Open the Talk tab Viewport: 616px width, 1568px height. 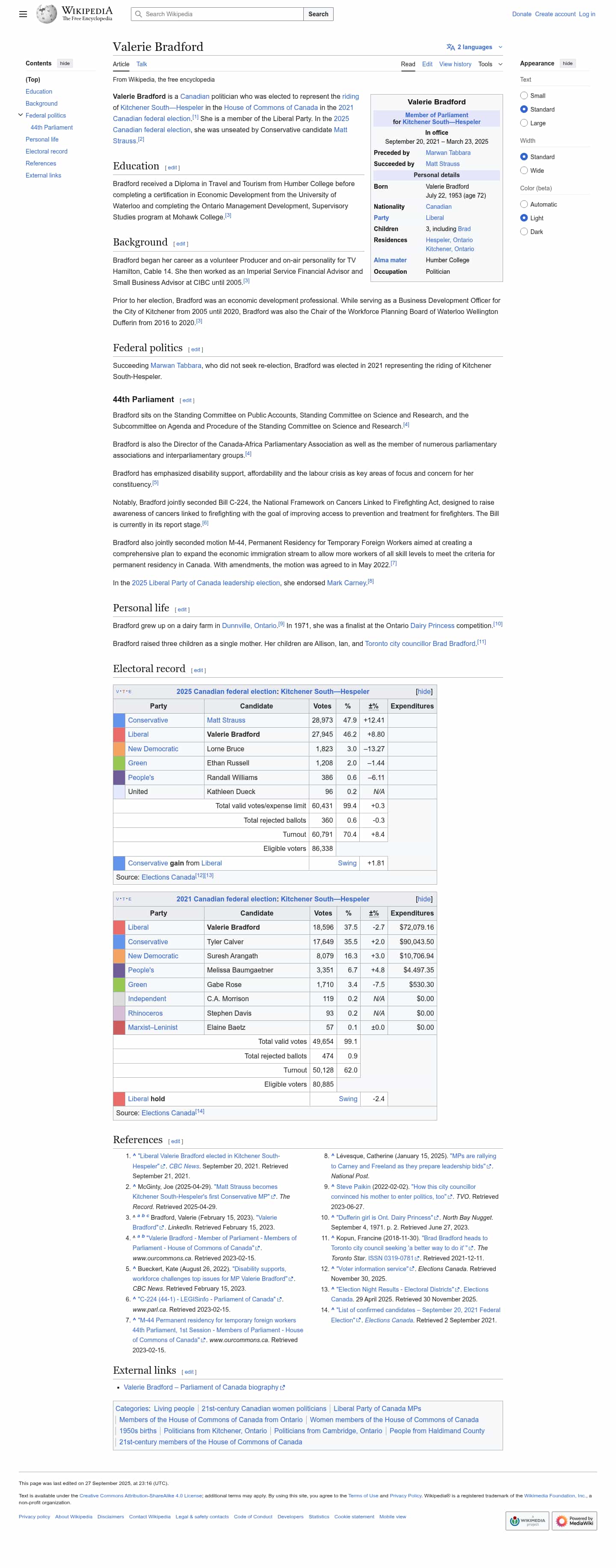click(141, 64)
